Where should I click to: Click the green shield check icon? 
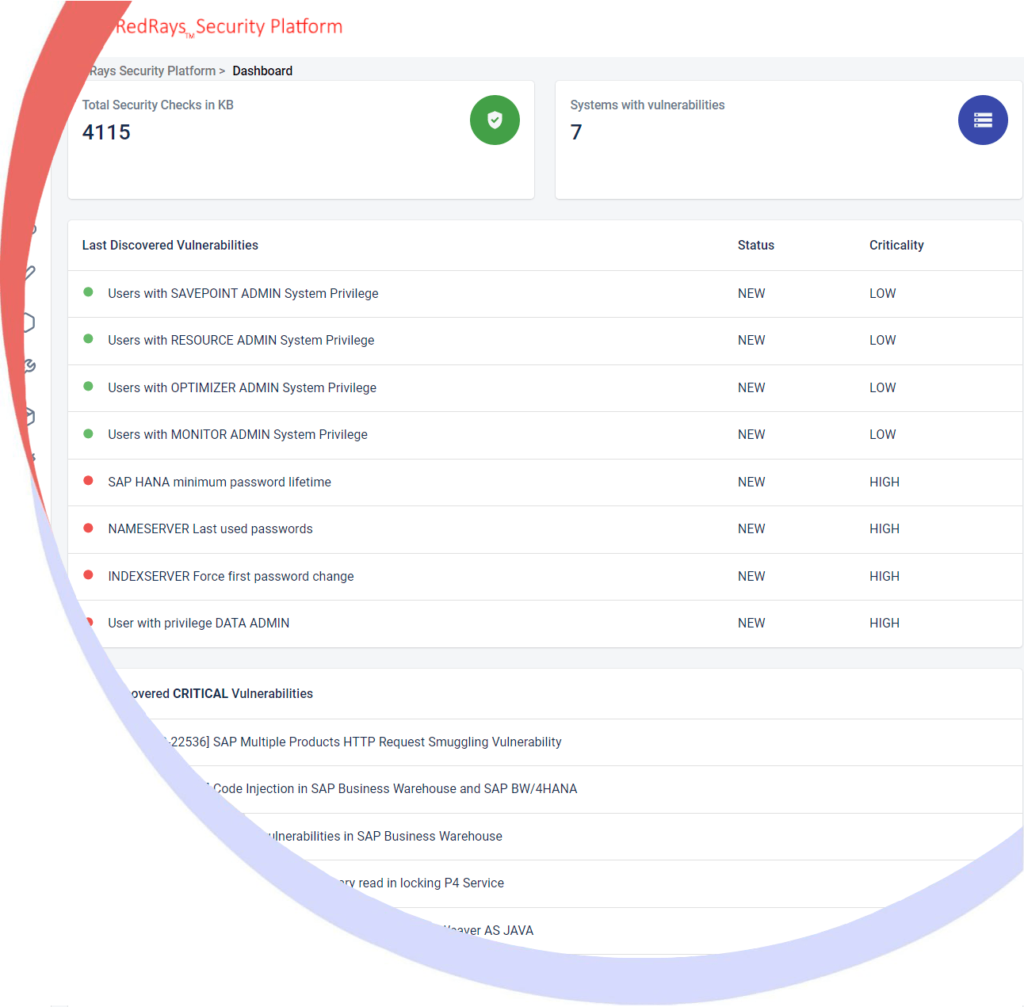coord(494,120)
